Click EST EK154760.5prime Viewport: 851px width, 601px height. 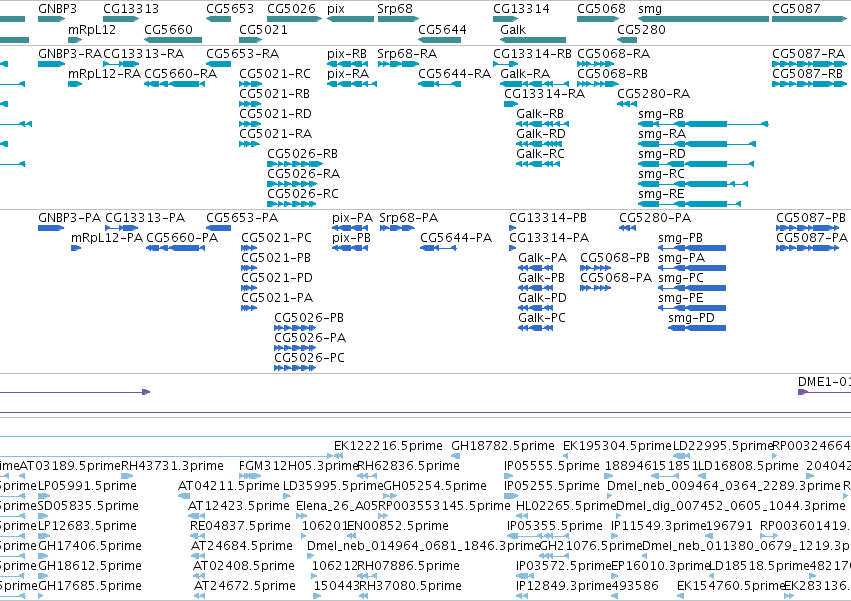tap(731, 586)
